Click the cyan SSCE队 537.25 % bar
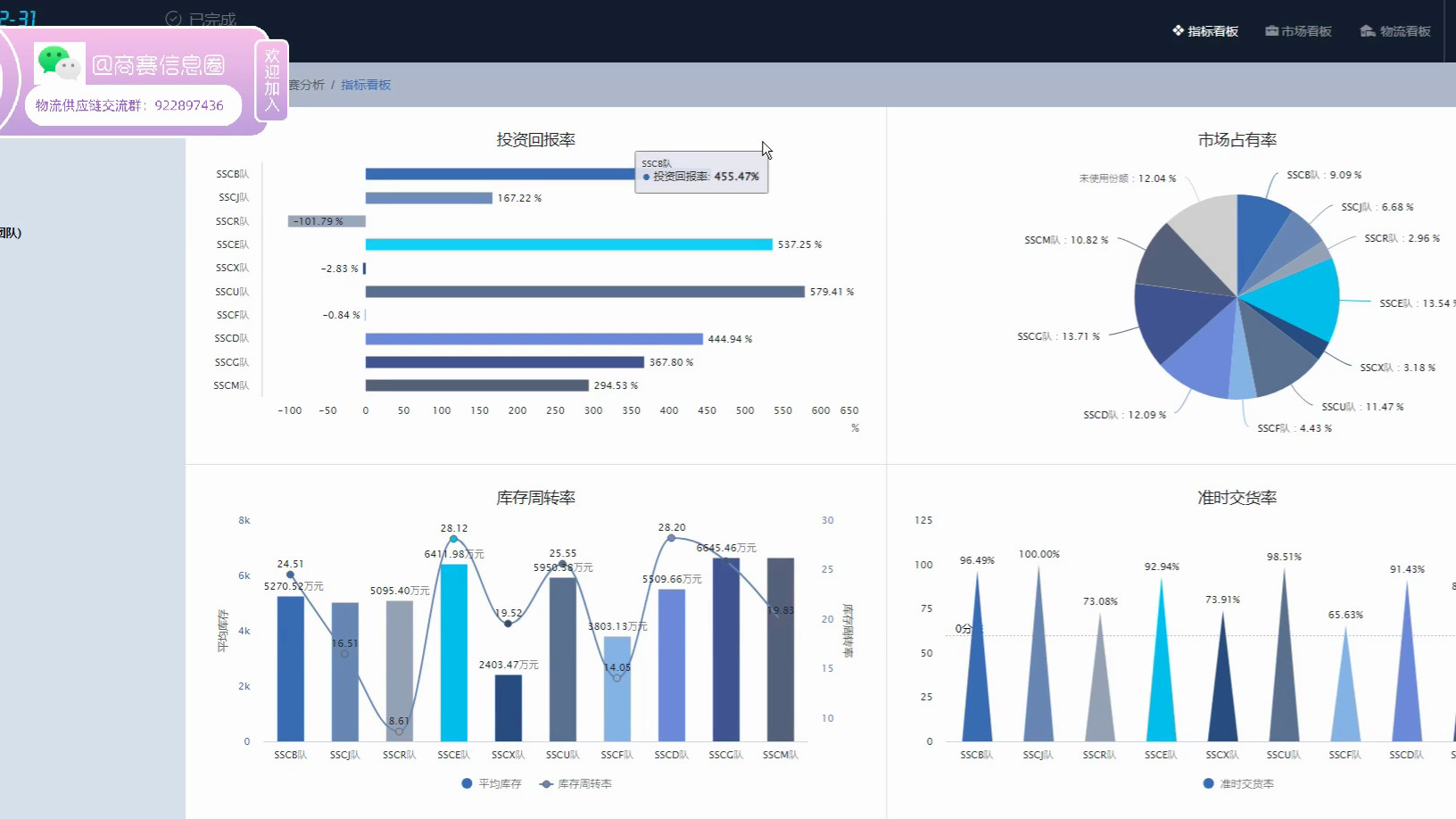 click(x=568, y=244)
